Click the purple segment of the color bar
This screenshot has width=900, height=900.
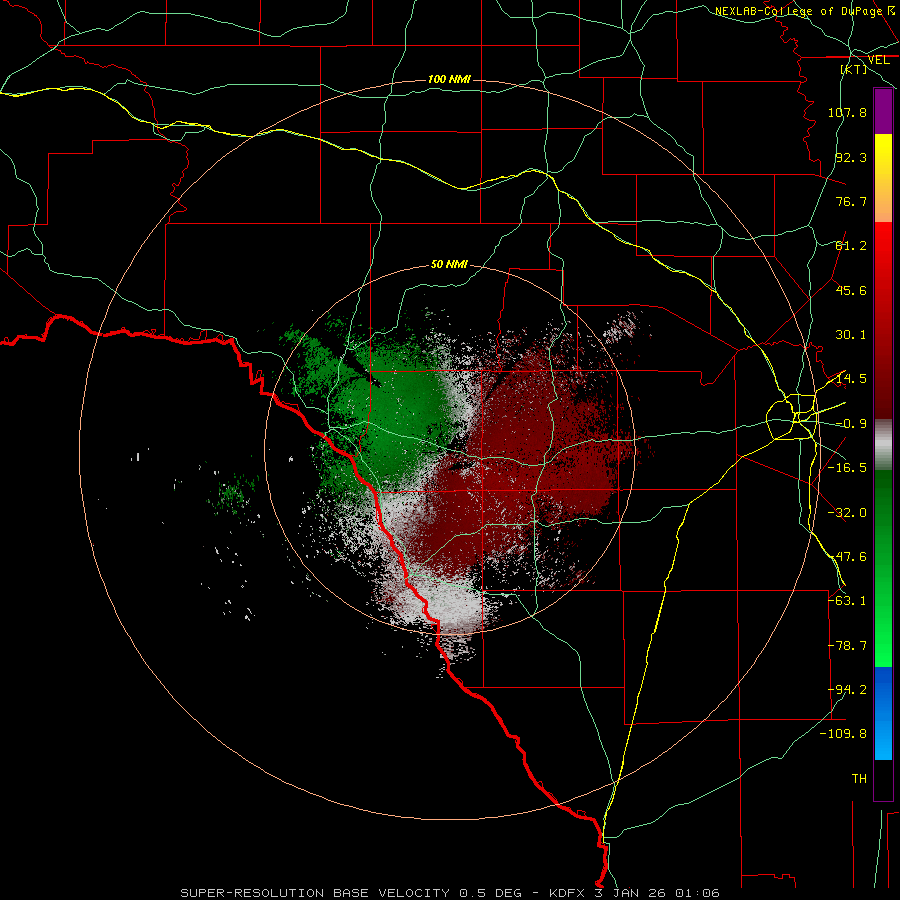pyautogui.click(x=883, y=111)
